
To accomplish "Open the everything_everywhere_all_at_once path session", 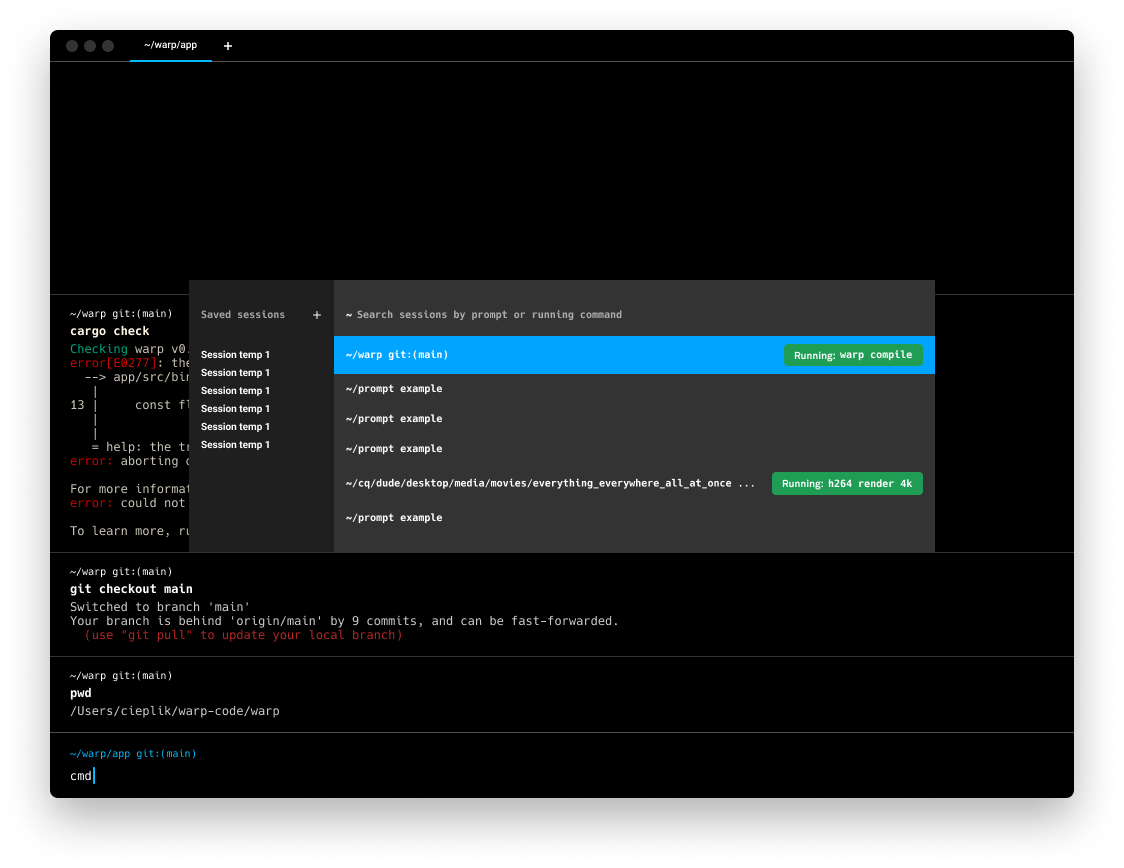I will 550,484.
